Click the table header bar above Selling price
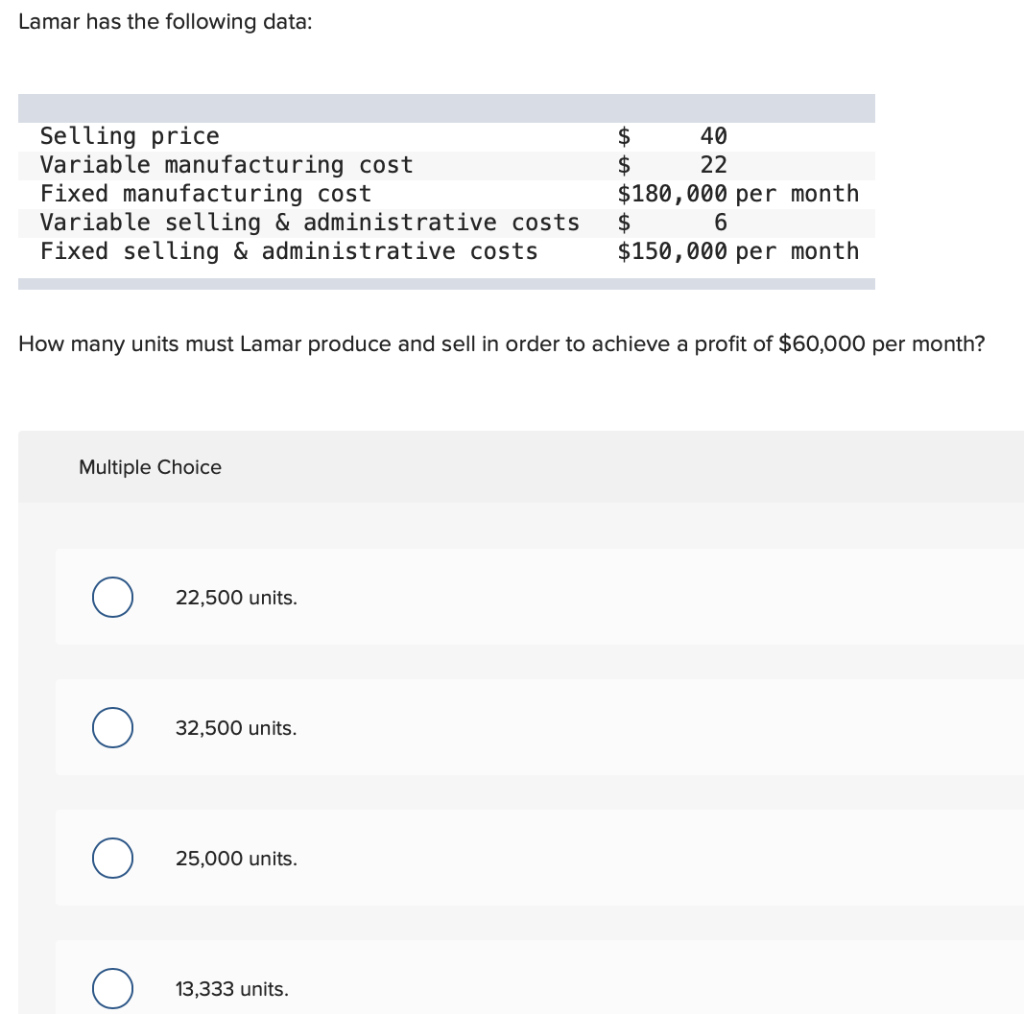1024x1014 pixels. [446, 106]
